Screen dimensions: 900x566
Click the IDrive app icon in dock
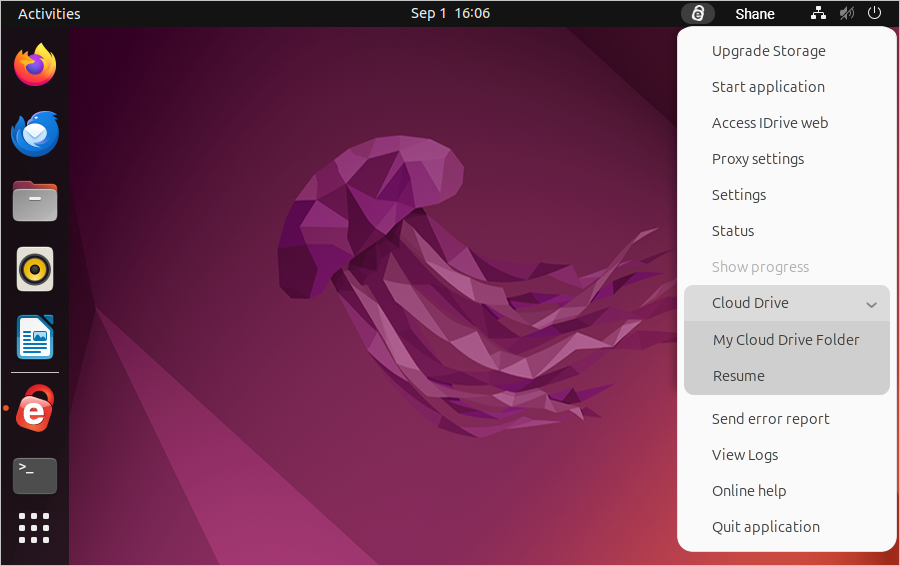pyautogui.click(x=35, y=409)
